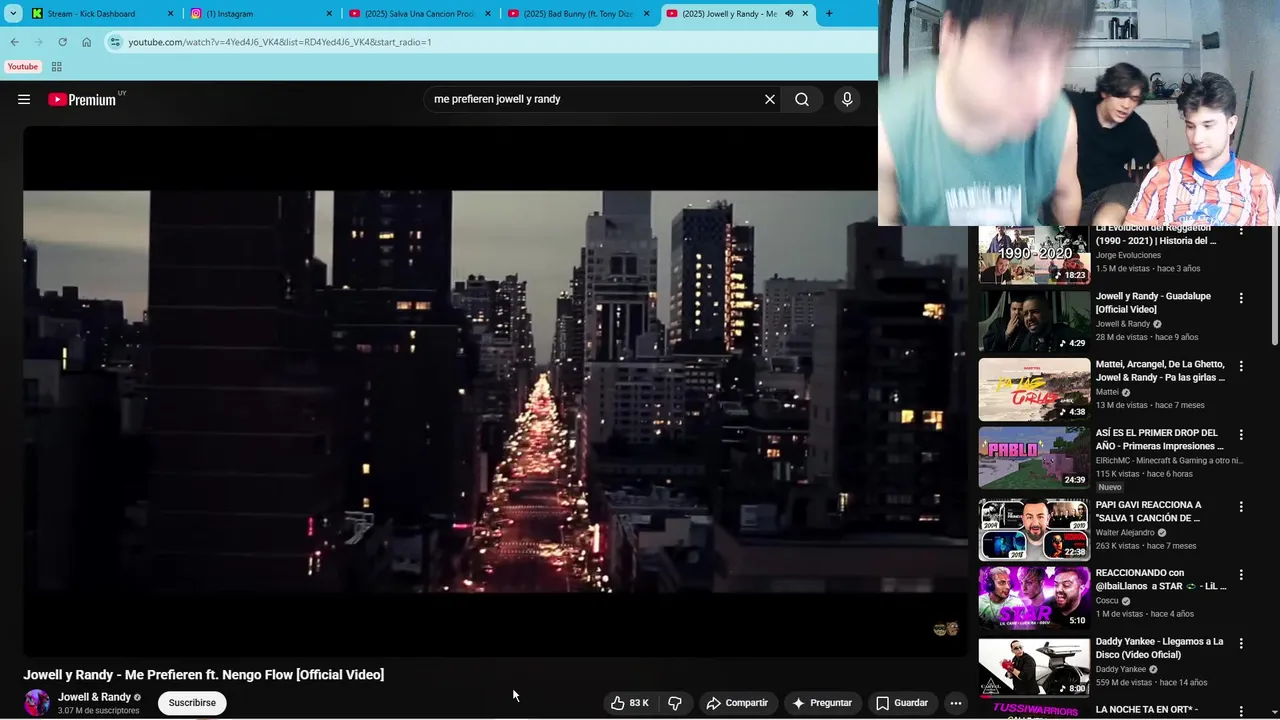Click title 'Jowell y Randy - Guadalupe'
Viewport: 1280px width, 720px height.
1153,303
